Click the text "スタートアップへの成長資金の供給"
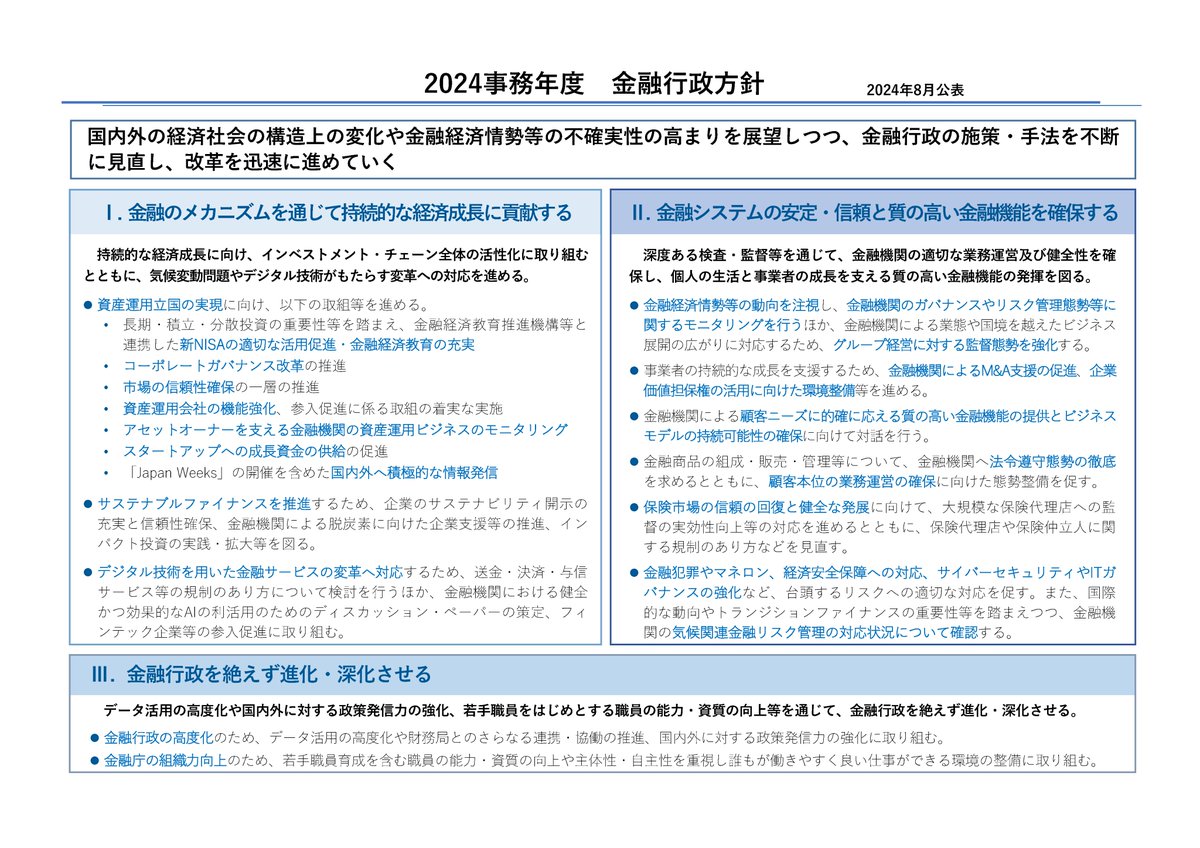 pos(235,450)
